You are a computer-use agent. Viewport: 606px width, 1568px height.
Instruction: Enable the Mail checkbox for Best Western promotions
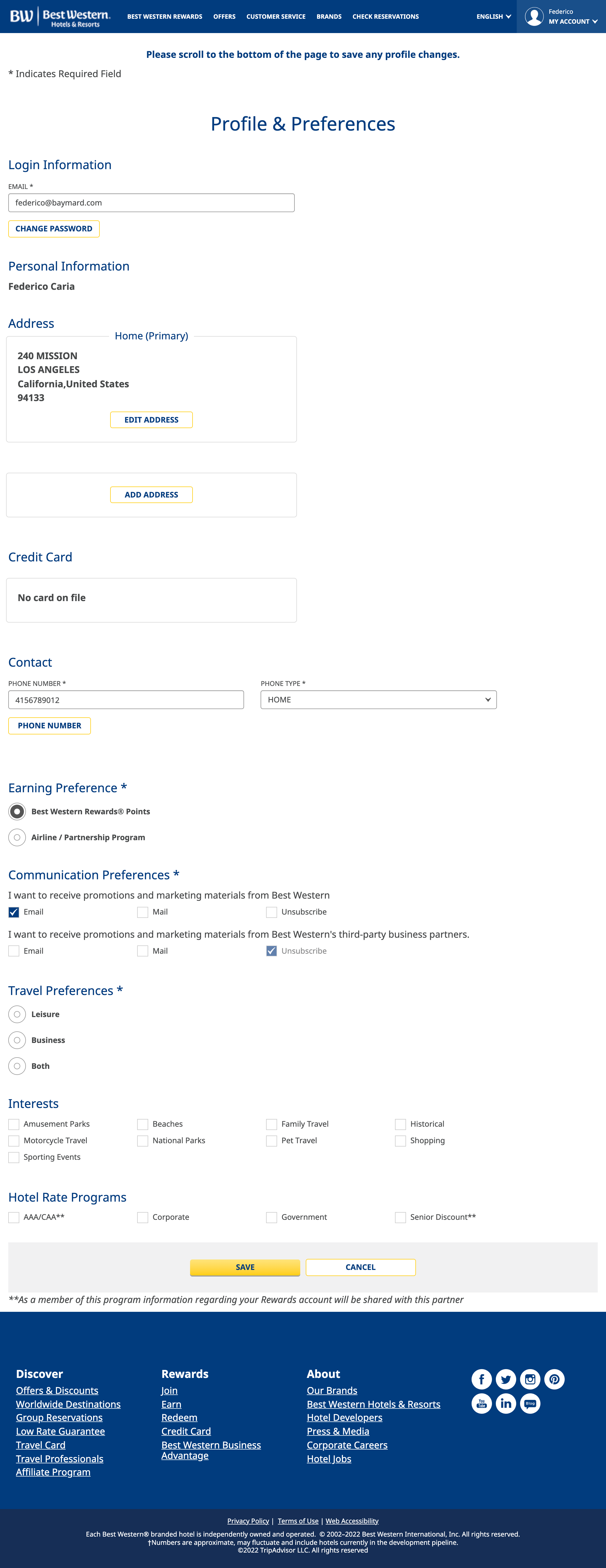(x=142, y=912)
